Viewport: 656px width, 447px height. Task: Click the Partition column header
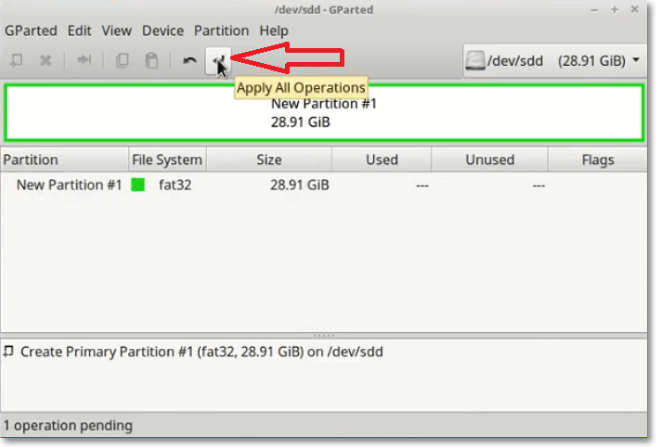coord(64,159)
